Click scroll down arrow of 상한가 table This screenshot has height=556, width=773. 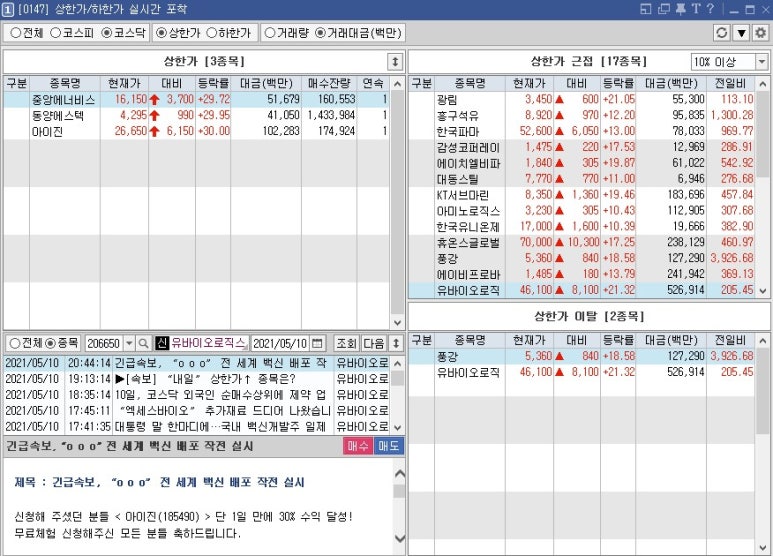pyautogui.click(x=397, y=323)
